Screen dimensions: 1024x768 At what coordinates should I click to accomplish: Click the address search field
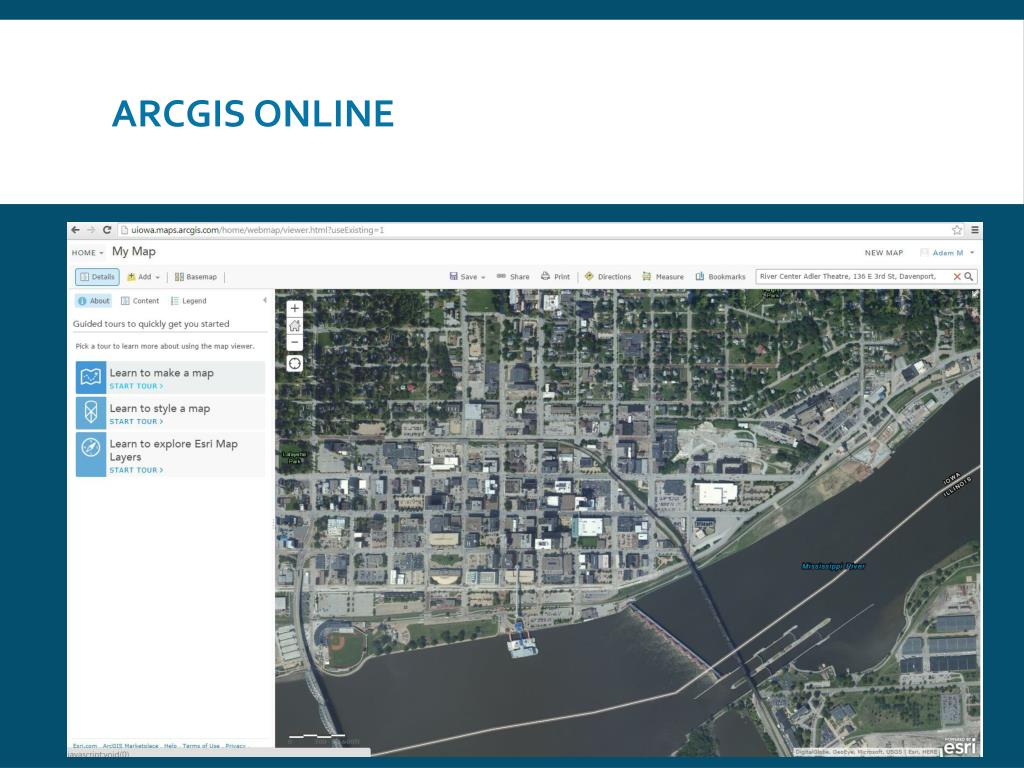coord(852,277)
